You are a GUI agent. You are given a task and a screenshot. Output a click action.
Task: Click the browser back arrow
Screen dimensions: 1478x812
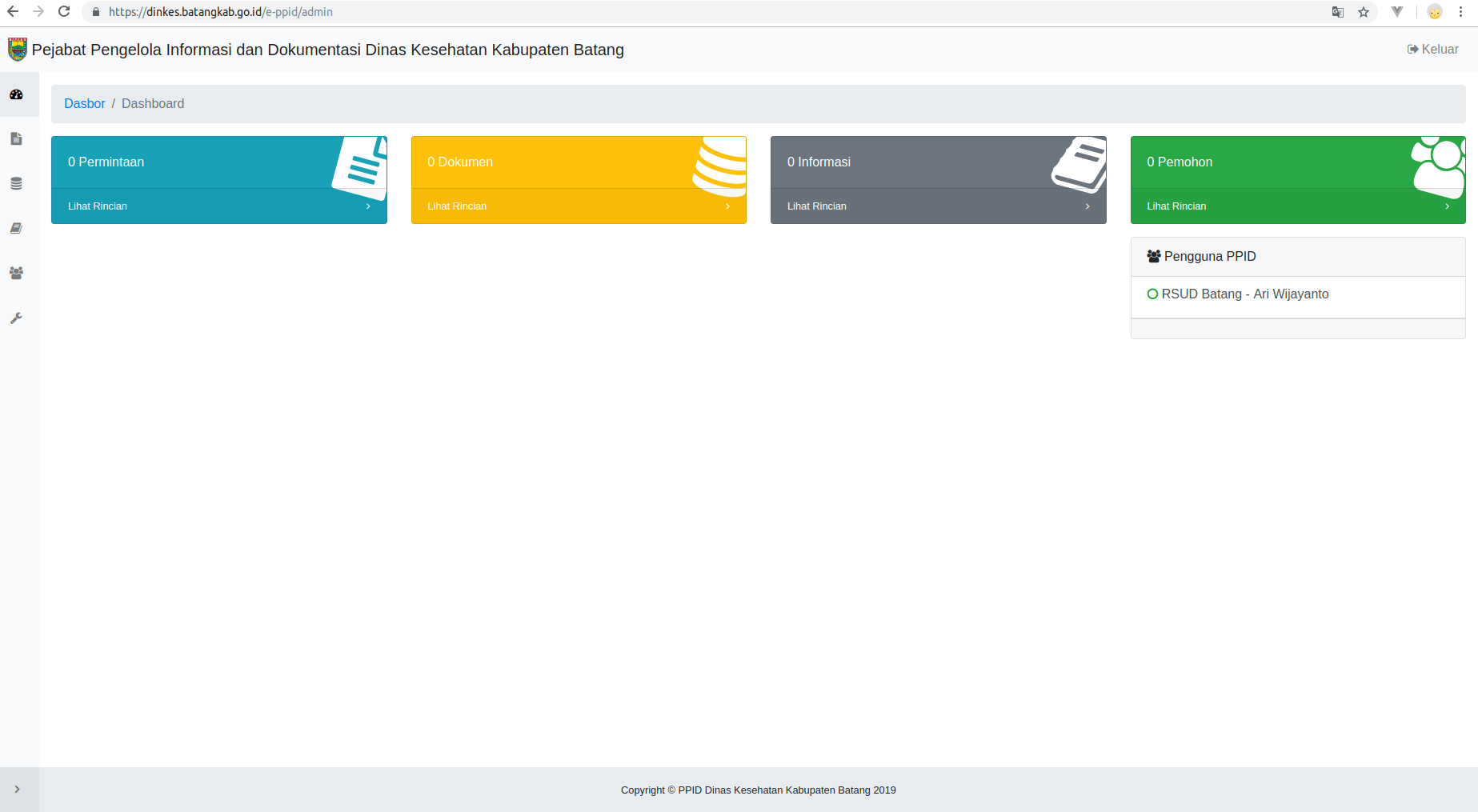13,12
